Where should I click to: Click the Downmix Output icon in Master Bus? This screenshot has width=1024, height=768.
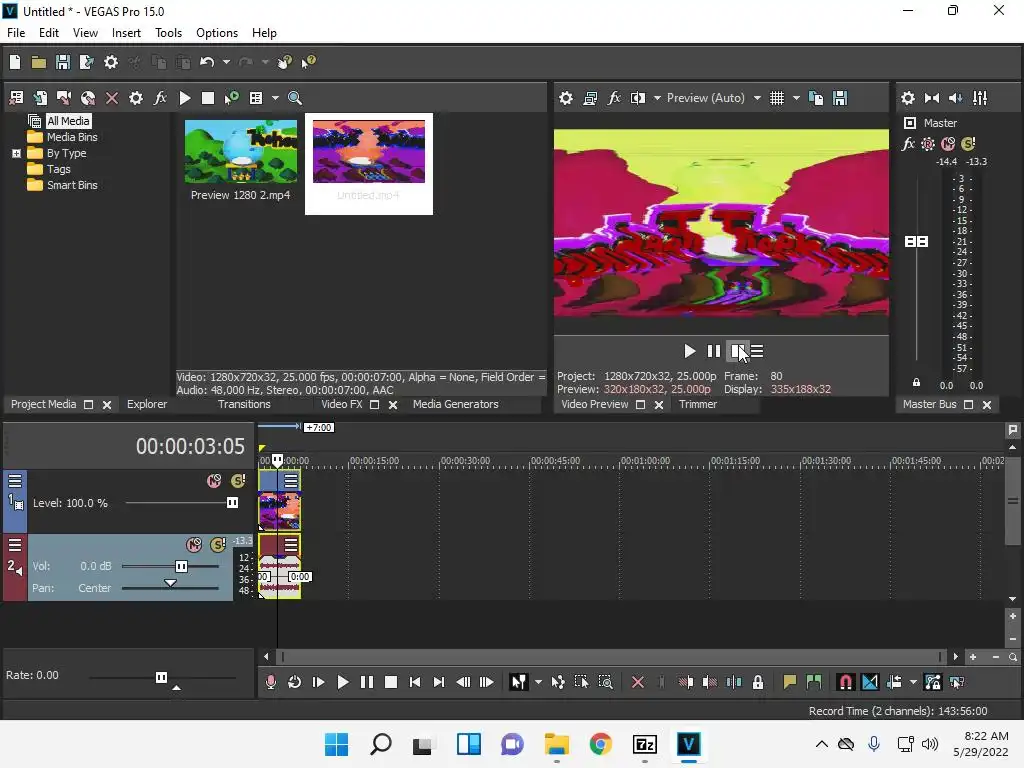pos(932,98)
